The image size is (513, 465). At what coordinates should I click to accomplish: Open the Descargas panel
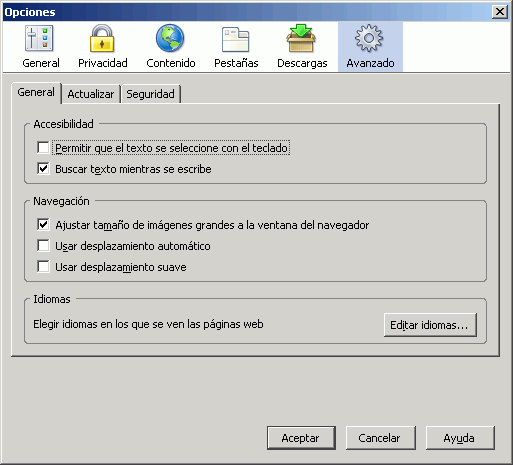[x=302, y=47]
